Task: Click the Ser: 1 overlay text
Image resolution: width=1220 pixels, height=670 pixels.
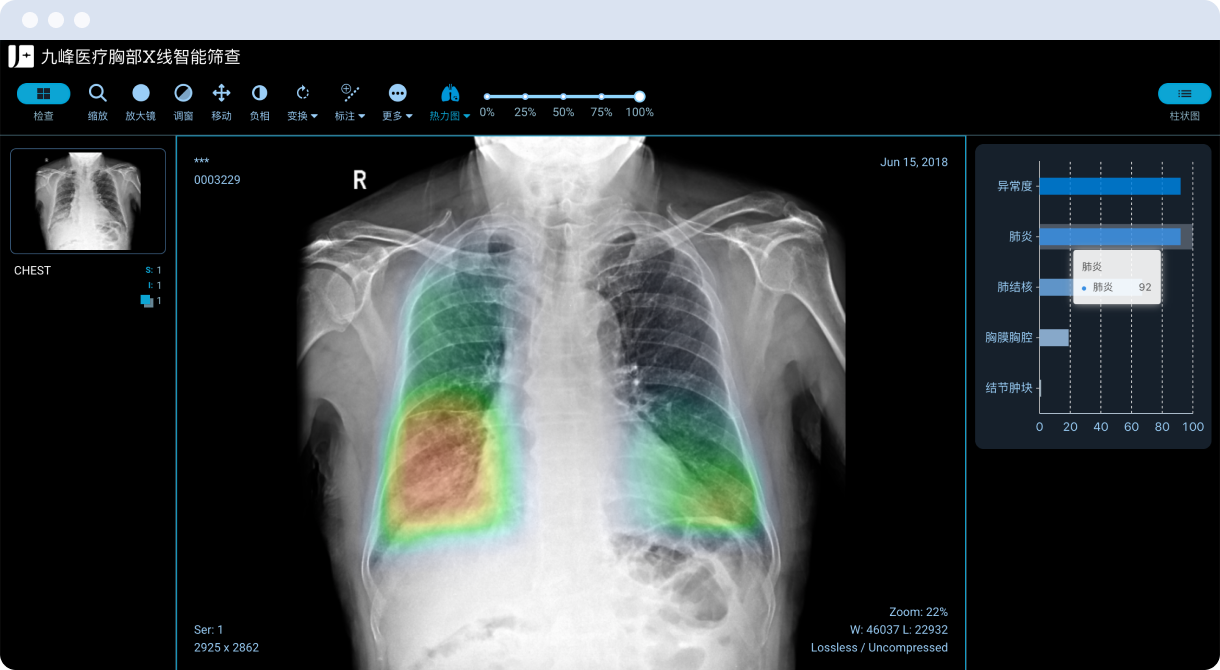Action: [x=209, y=630]
